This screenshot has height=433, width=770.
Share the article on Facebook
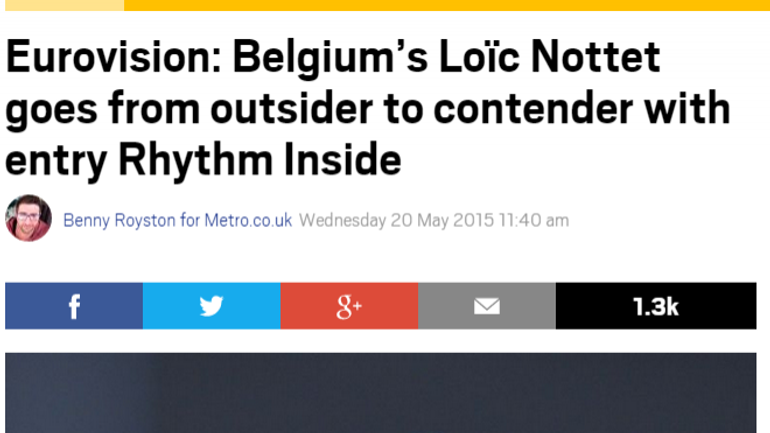(74, 306)
